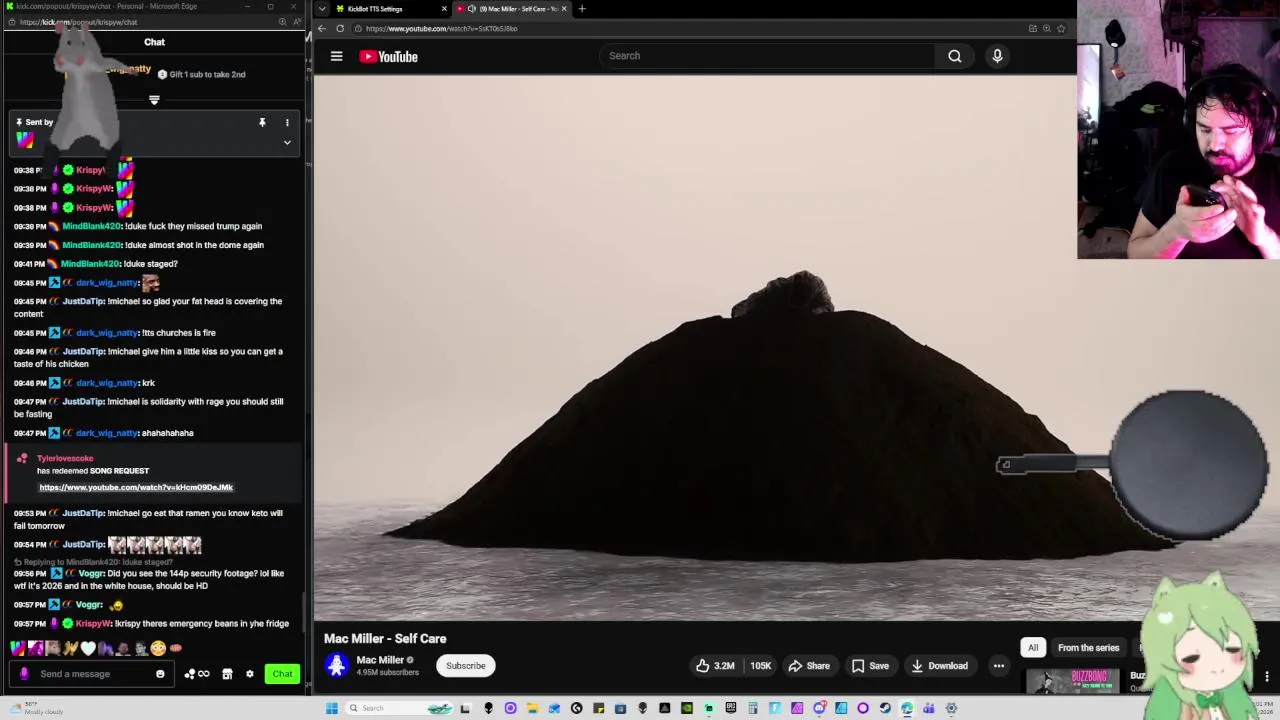Insert the rainbow W quick emote

click(18, 648)
